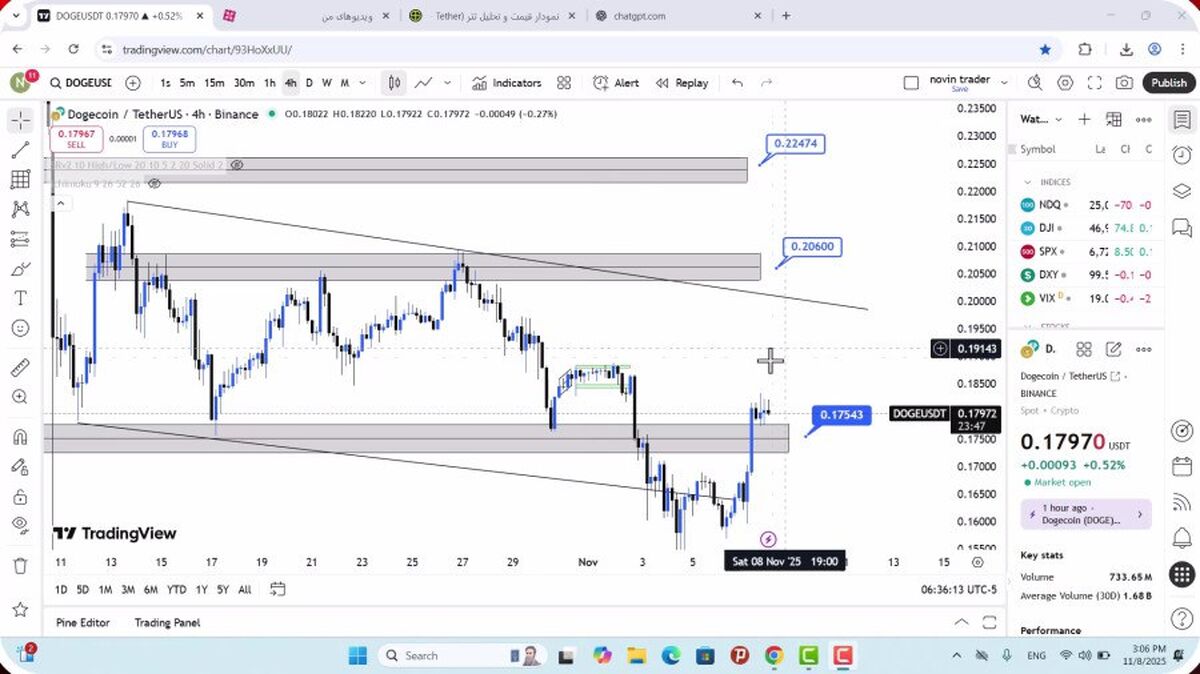Open the indicator templates icon
Screen dimensions: 1200x674
point(564,83)
